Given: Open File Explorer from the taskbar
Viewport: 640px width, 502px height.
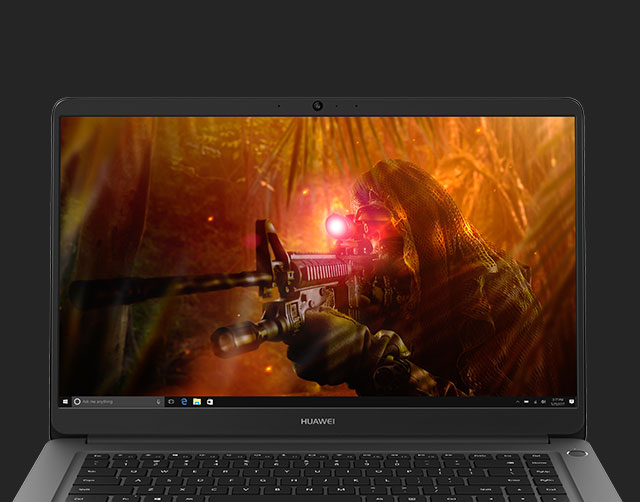Looking at the screenshot, I should (197, 402).
